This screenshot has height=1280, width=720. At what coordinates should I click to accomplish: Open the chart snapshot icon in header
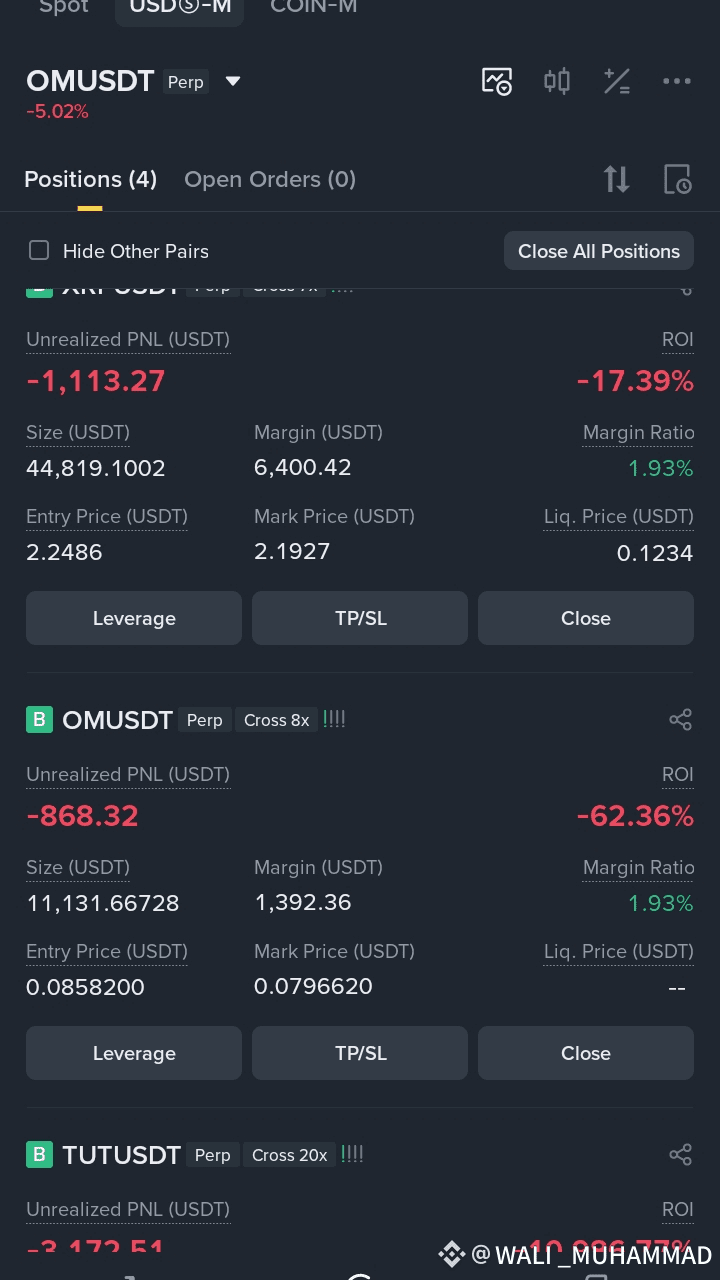coord(497,81)
